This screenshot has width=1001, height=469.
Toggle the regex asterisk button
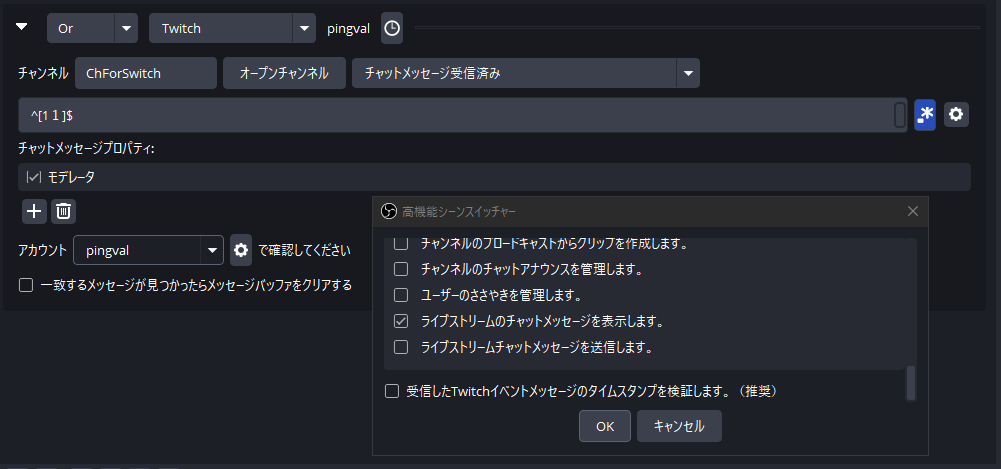click(x=925, y=115)
